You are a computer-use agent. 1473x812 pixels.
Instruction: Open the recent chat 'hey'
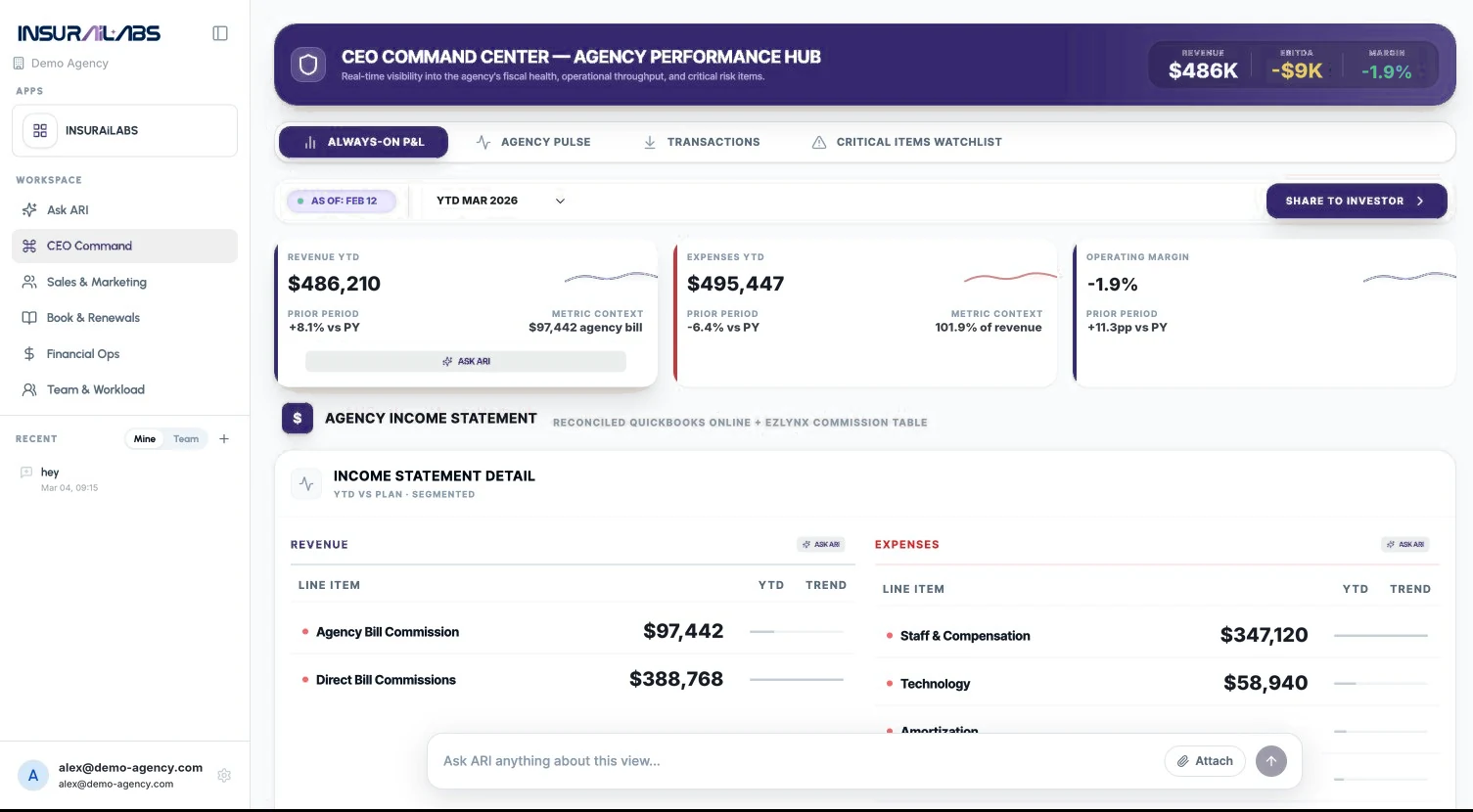point(124,478)
